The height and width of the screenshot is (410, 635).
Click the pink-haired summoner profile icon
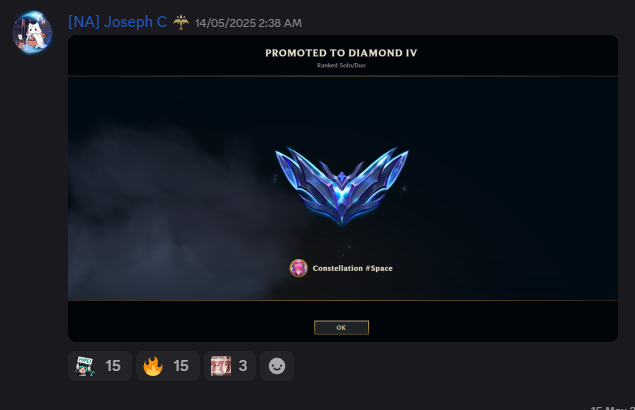click(298, 268)
